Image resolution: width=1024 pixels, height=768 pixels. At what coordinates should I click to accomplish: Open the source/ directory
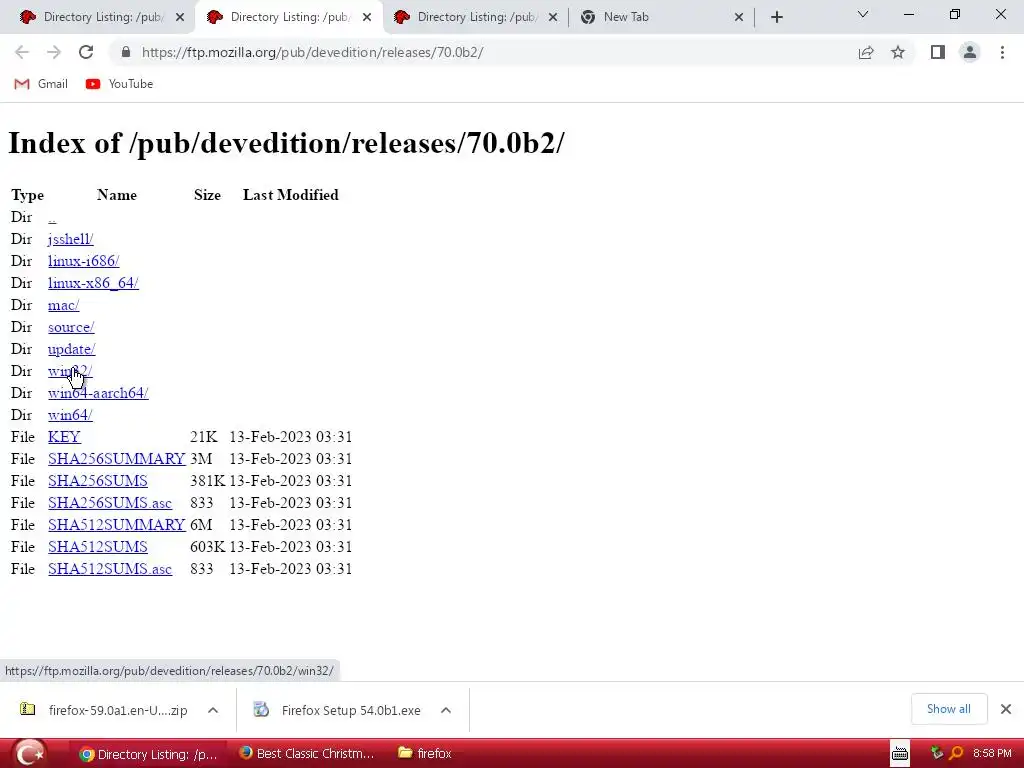click(x=71, y=327)
